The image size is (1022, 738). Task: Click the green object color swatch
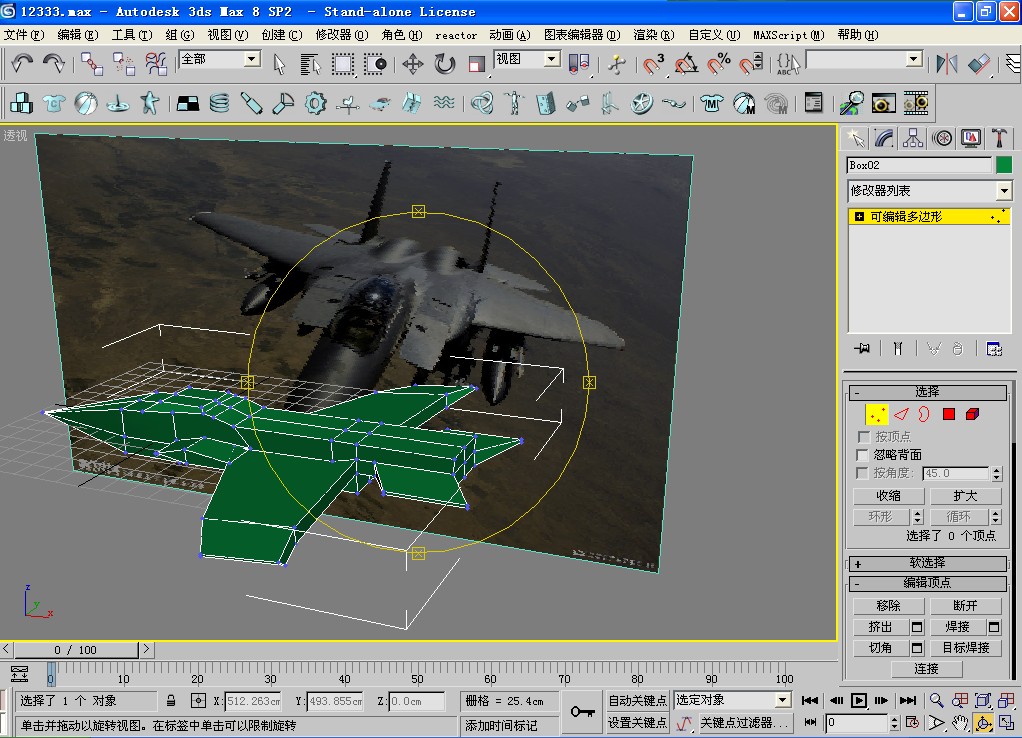pos(1004,165)
